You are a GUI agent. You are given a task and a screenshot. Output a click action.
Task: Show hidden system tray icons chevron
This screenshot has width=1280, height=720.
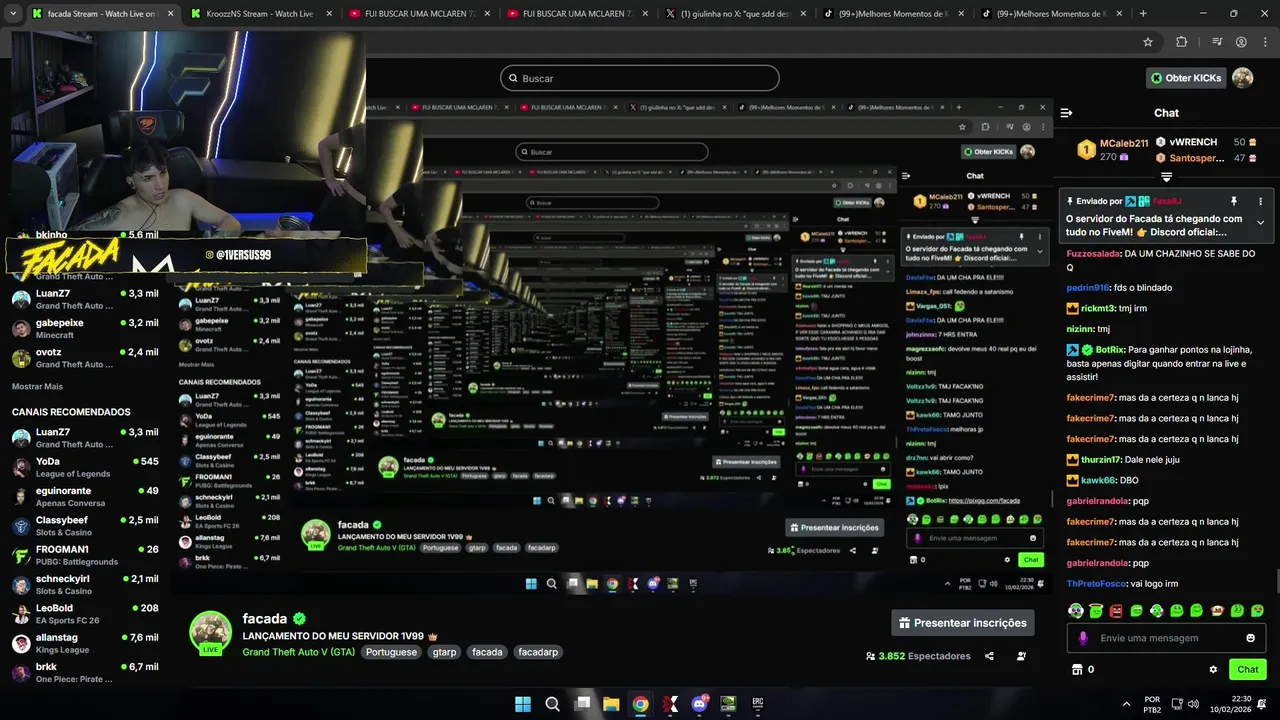point(1126,704)
